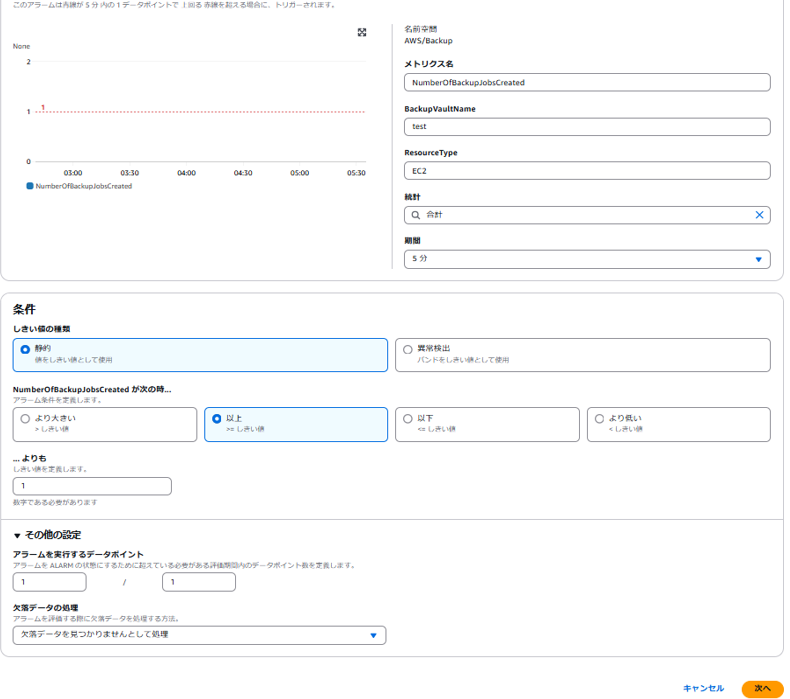This screenshot has width=790, height=699.
Task: Click the 次へ button
Action: pos(762,688)
